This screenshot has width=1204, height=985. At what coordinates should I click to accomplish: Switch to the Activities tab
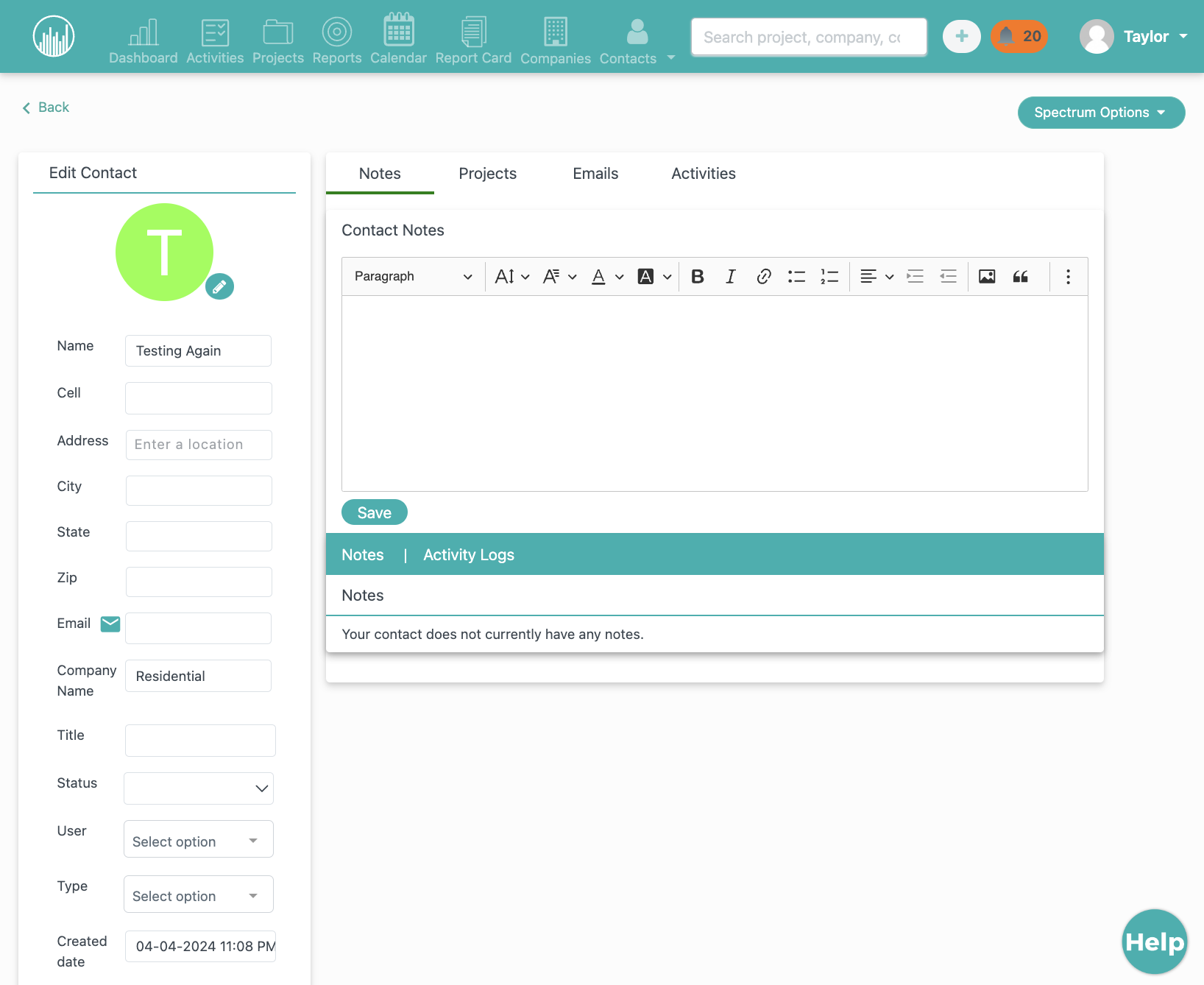704,174
